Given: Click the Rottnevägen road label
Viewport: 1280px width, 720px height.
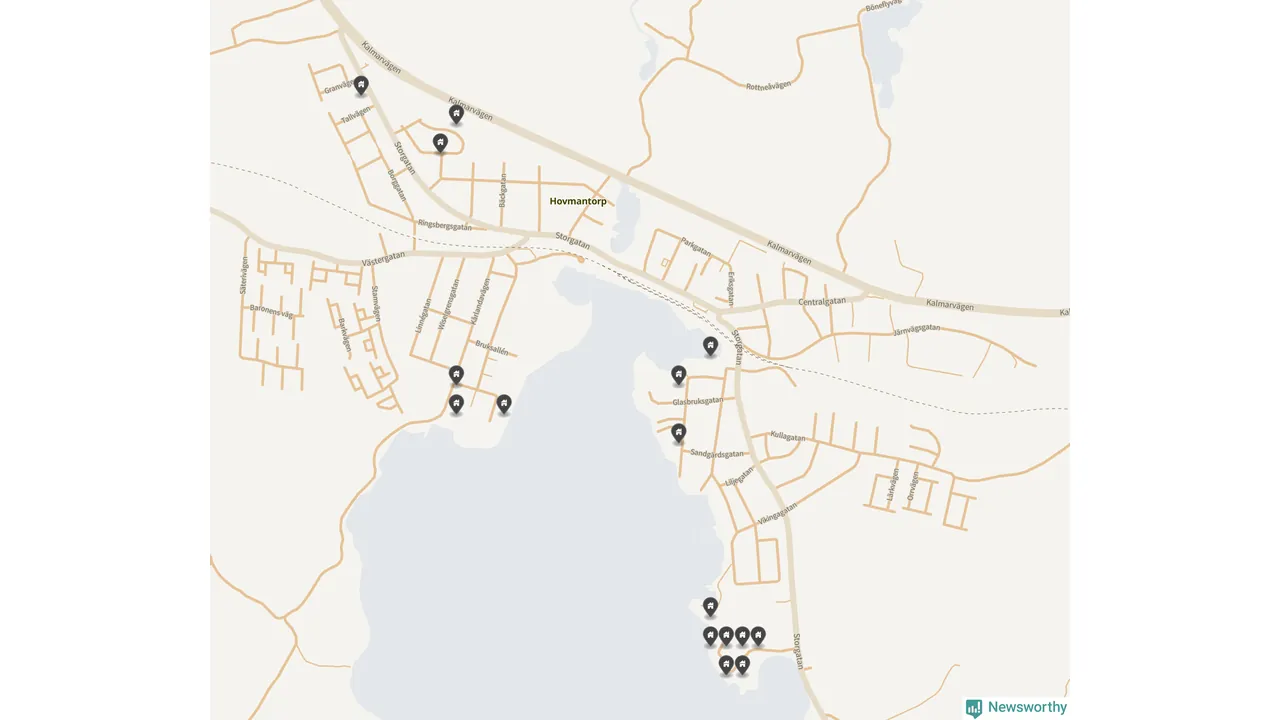Looking at the screenshot, I should click(768, 85).
